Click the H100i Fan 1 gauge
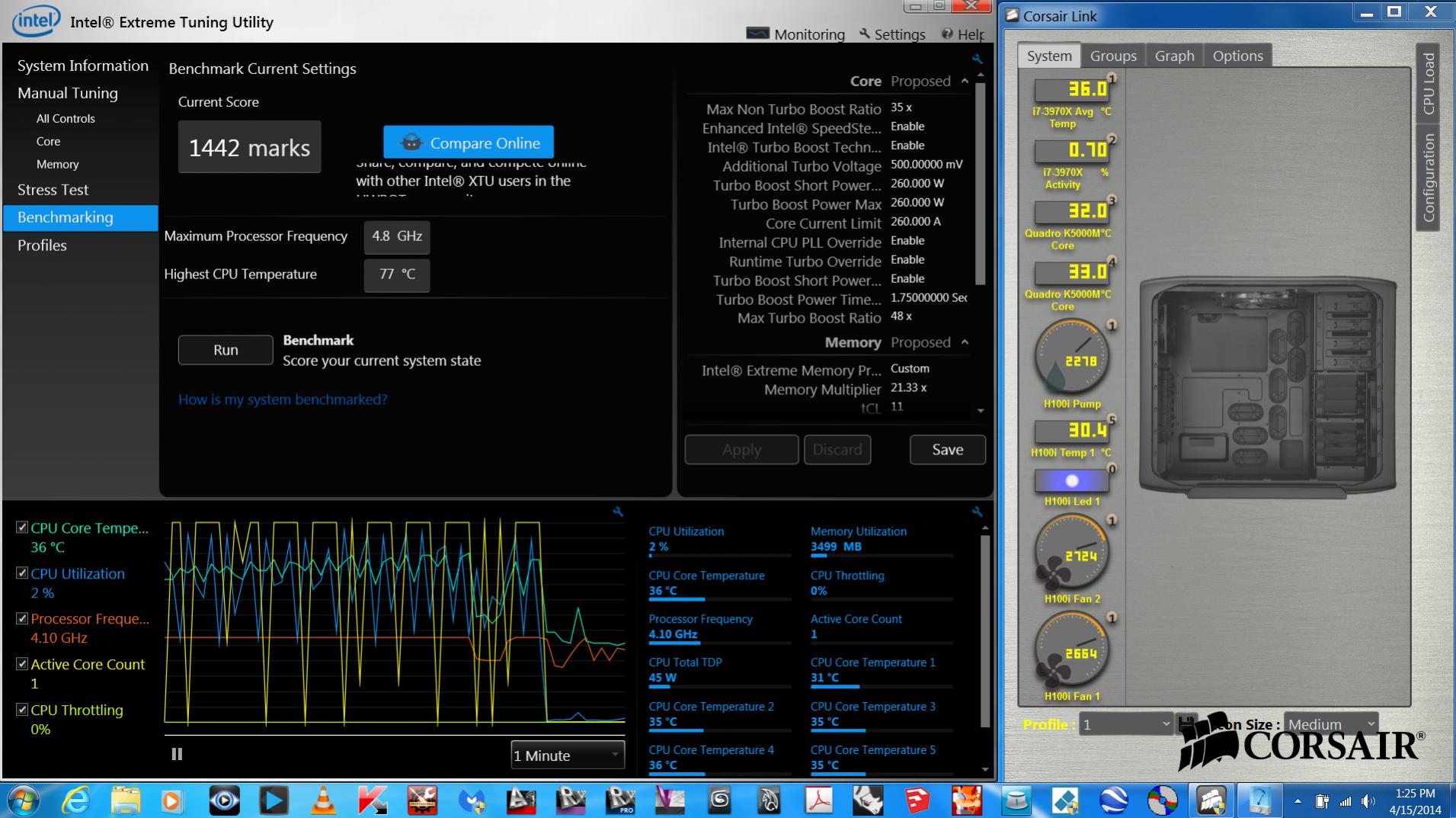Viewport: 1456px width, 818px height. pyautogui.click(x=1072, y=650)
